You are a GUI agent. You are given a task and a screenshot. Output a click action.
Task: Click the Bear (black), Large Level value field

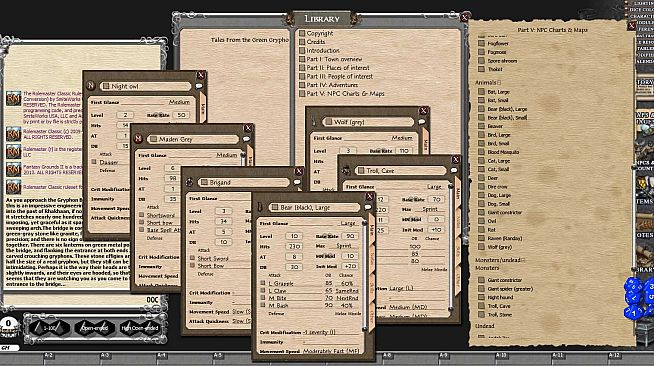294,236
